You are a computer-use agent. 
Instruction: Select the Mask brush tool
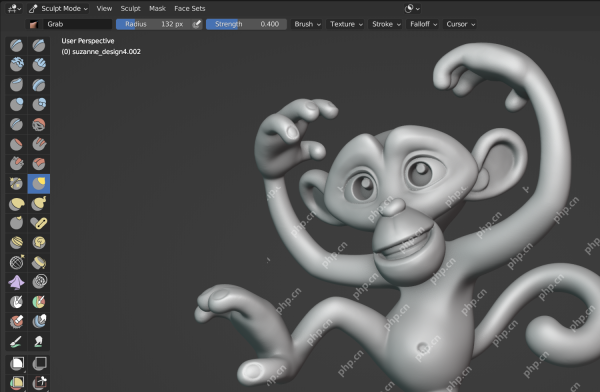pyautogui.click(x=16, y=302)
